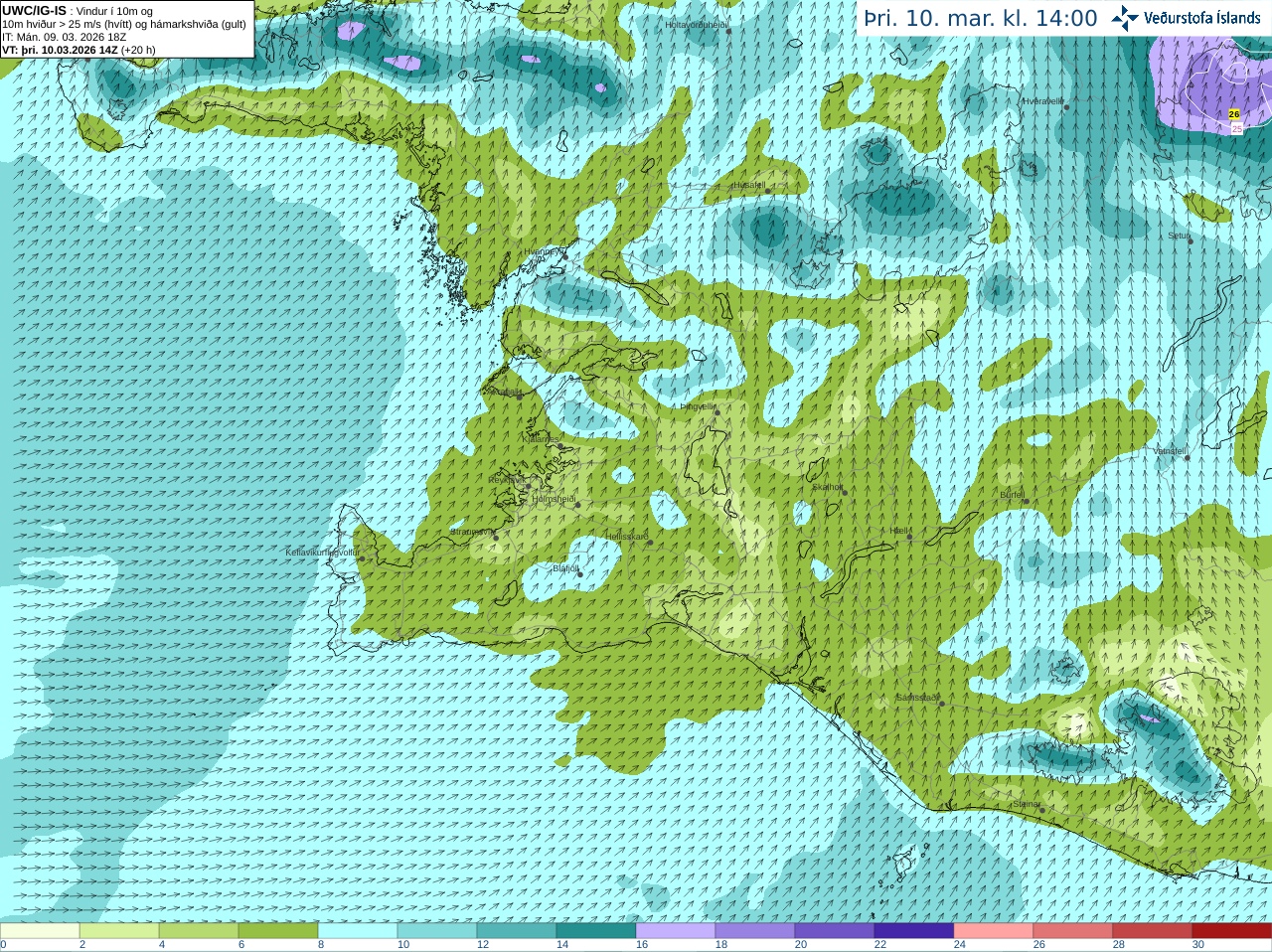Click the legend line about 10m hviður > 25 m/s
This screenshot has height=952, width=1272.
124,24
